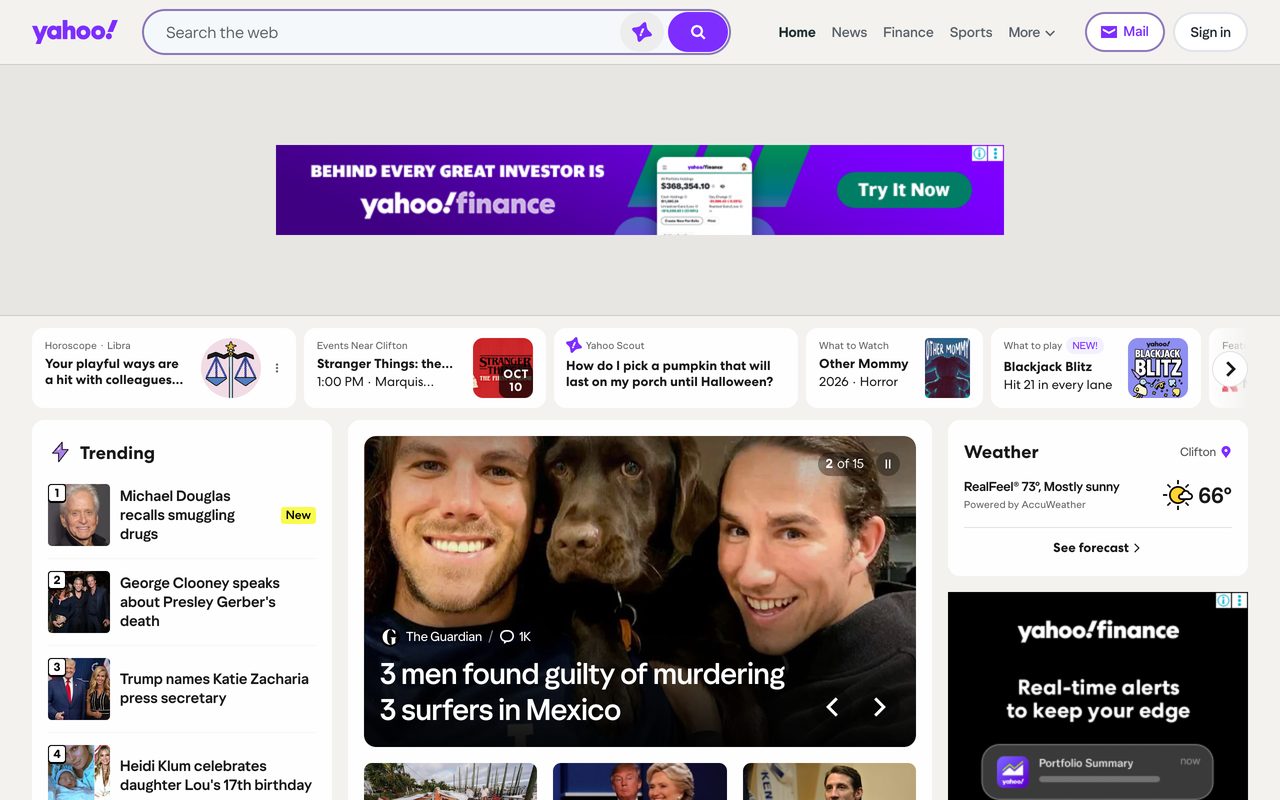Viewport: 1280px width, 800px height.
Task: Show the previous slideshow story
Action: [832, 707]
